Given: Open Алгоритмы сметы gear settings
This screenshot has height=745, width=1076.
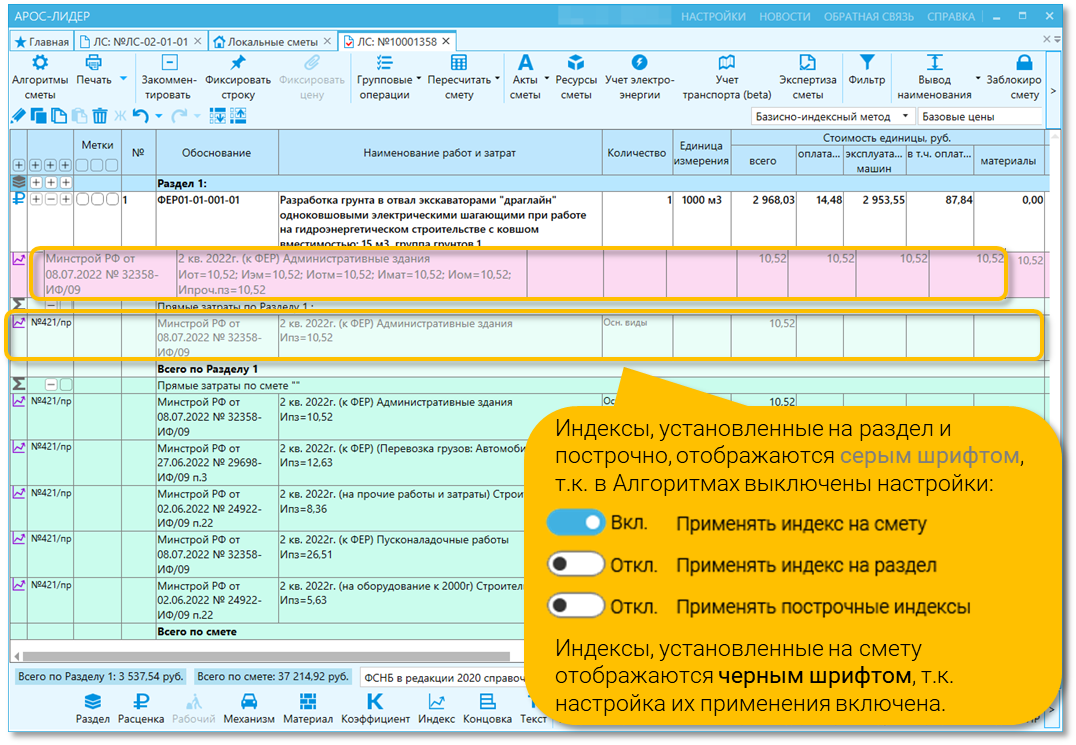Looking at the screenshot, I should [x=40, y=63].
